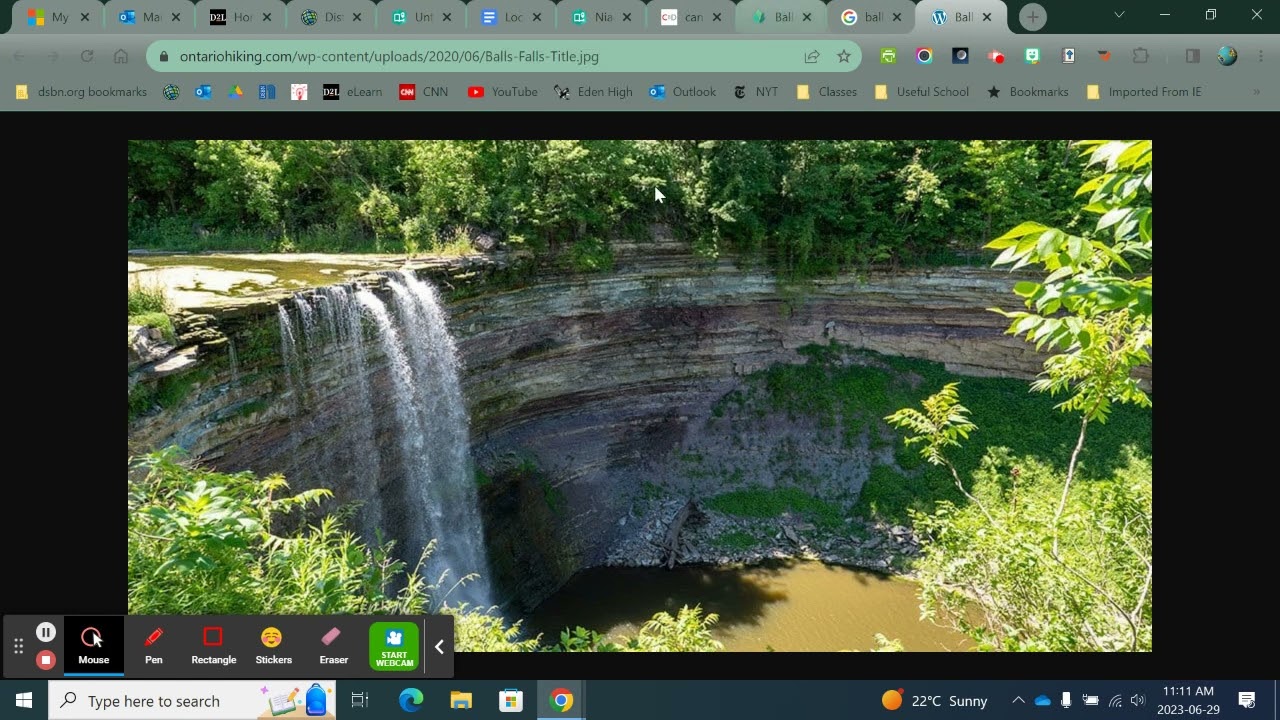Select the Rectangle drawing tool
The image size is (1280, 720).
(x=213, y=645)
